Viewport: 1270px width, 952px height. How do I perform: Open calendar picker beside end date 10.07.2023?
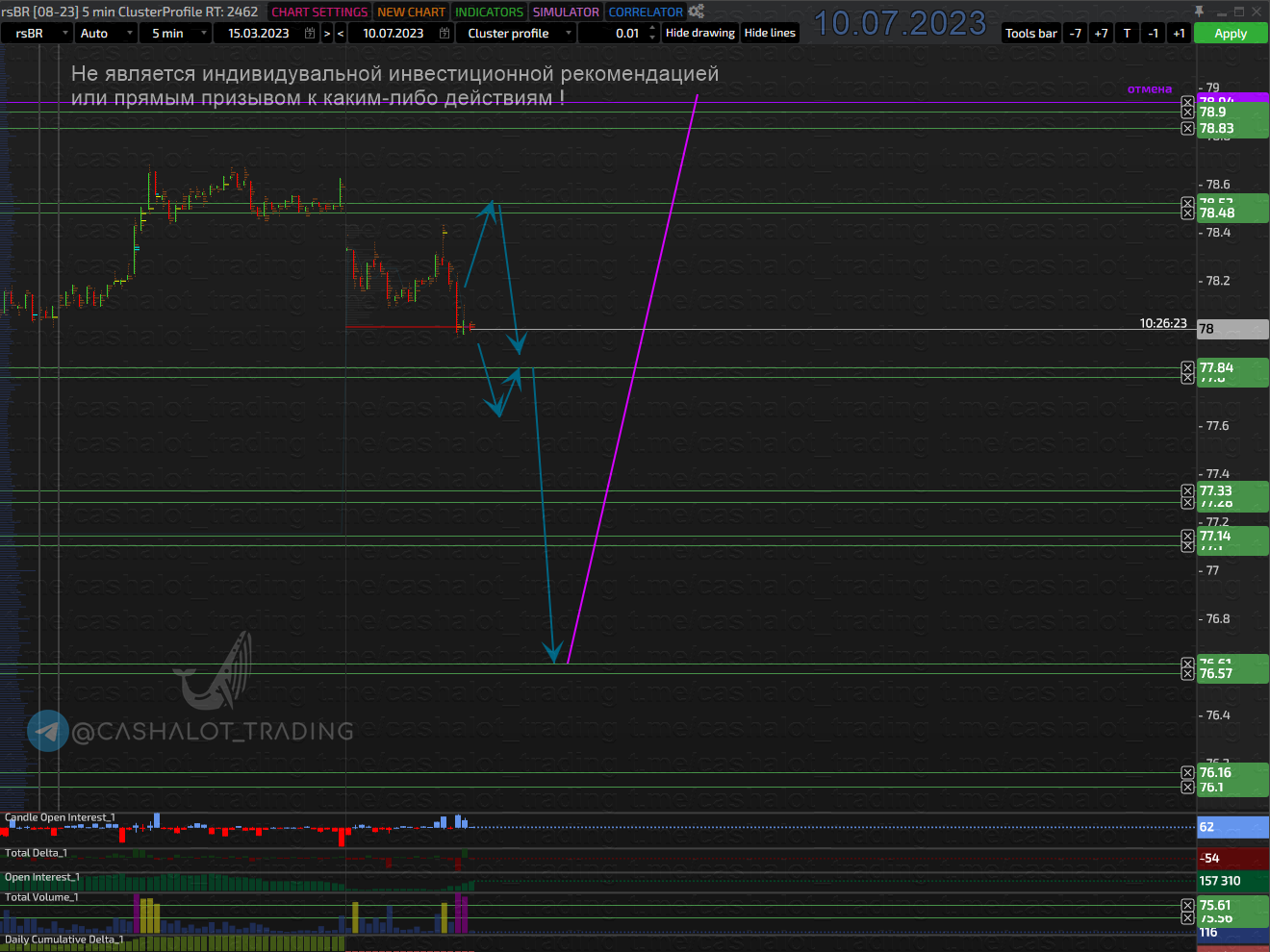[x=444, y=33]
